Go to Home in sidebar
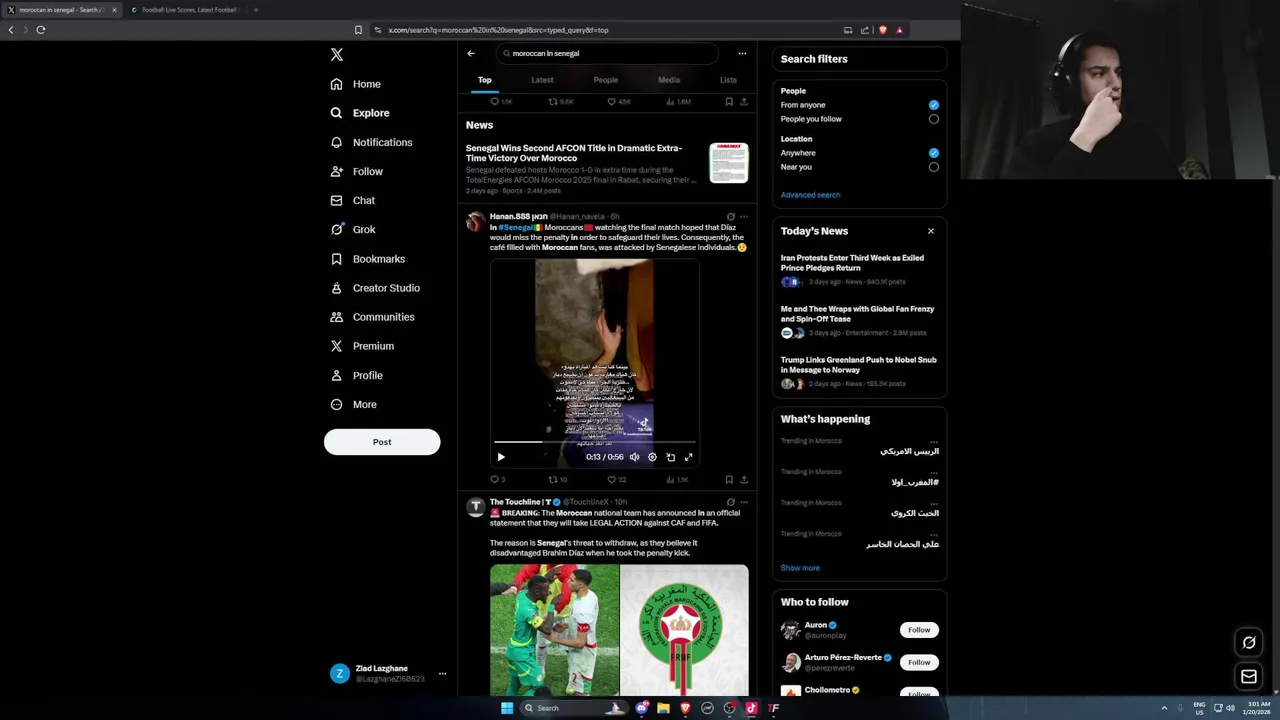The width and height of the screenshot is (1280, 720). [356, 84]
